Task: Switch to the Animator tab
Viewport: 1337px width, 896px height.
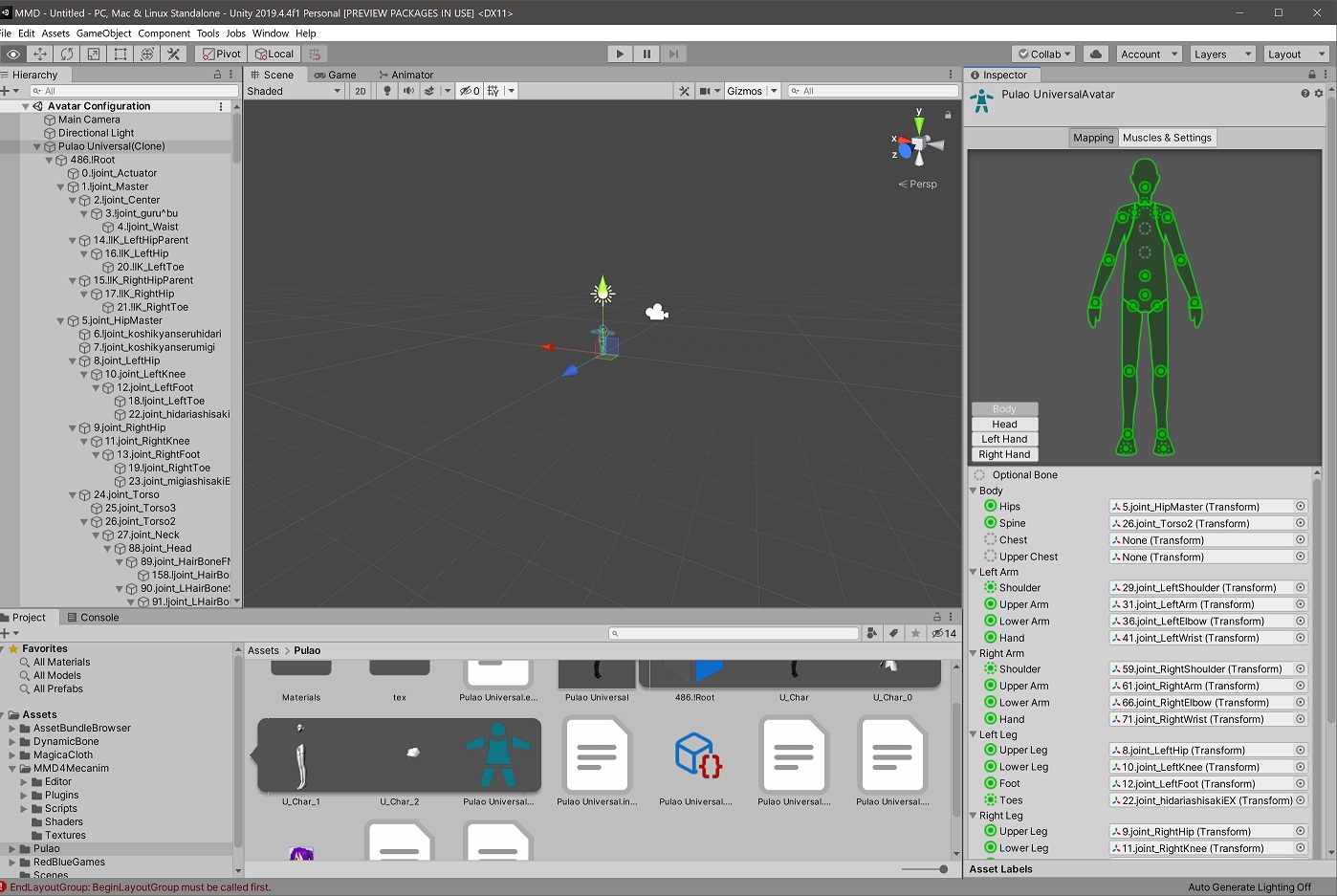Action: click(406, 75)
